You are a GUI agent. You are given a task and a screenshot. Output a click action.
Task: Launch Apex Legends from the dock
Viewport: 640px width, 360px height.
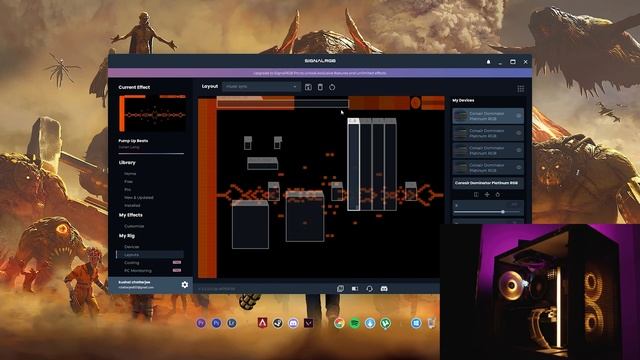(x=262, y=323)
